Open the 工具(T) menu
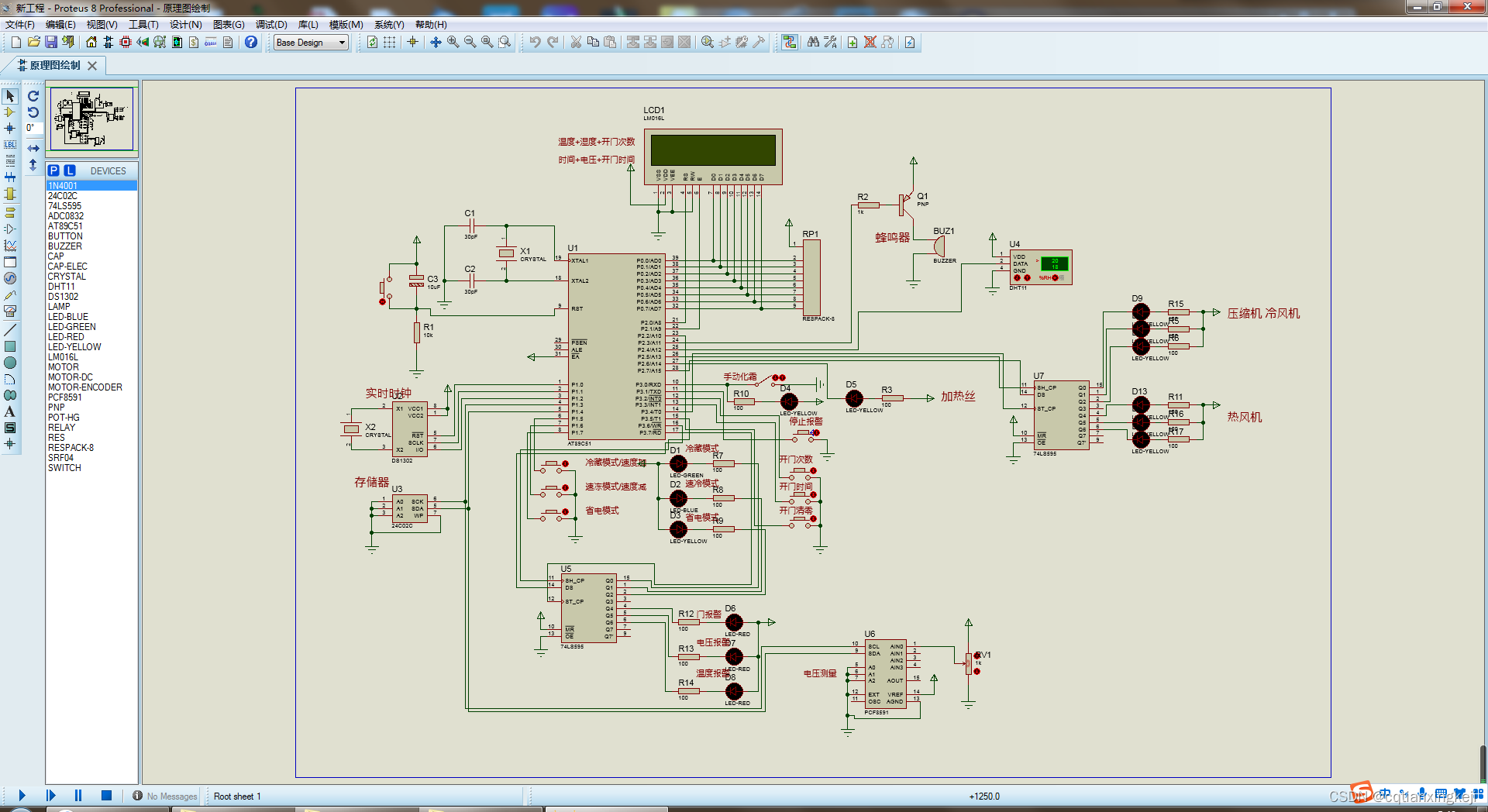The width and height of the screenshot is (1488, 812). pos(143,25)
